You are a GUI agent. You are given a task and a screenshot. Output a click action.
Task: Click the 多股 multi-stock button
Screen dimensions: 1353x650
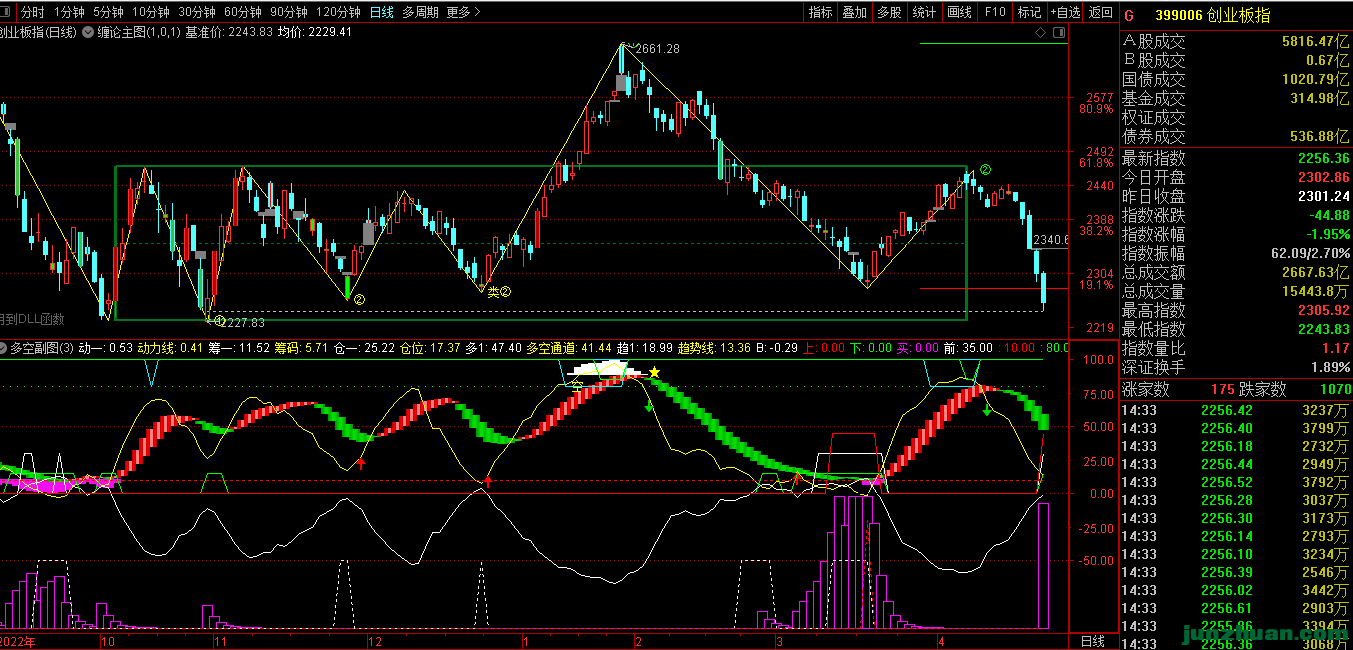point(889,12)
